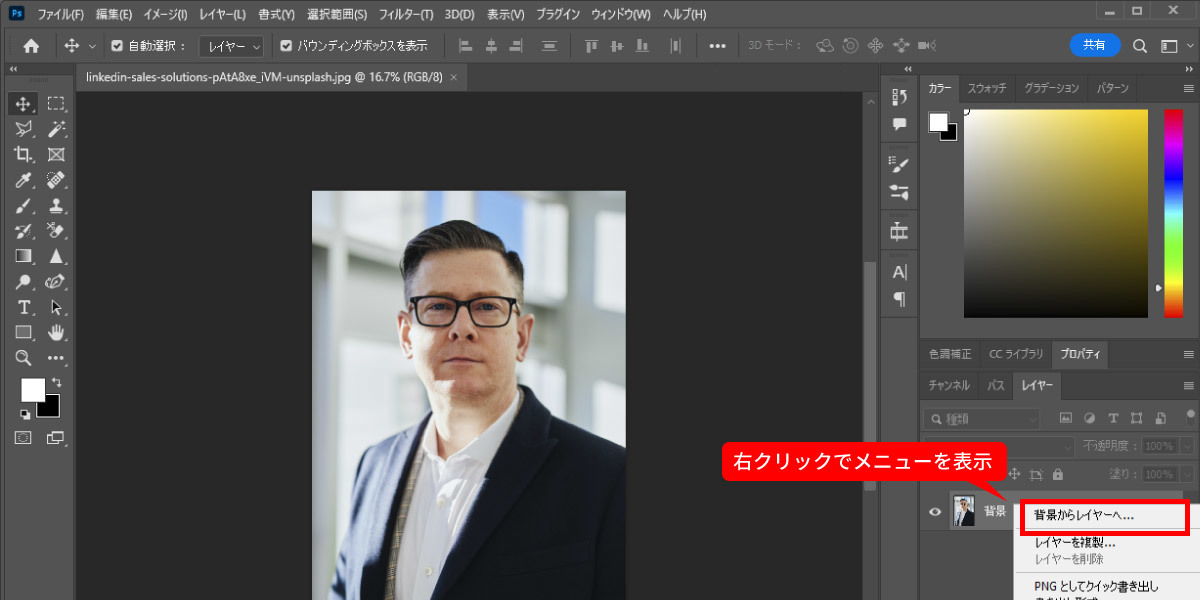The image size is (1200, 600).
Task: Toggle the バウンディングボックスを表示 checkbox
Action: click(x=286, y=46)
